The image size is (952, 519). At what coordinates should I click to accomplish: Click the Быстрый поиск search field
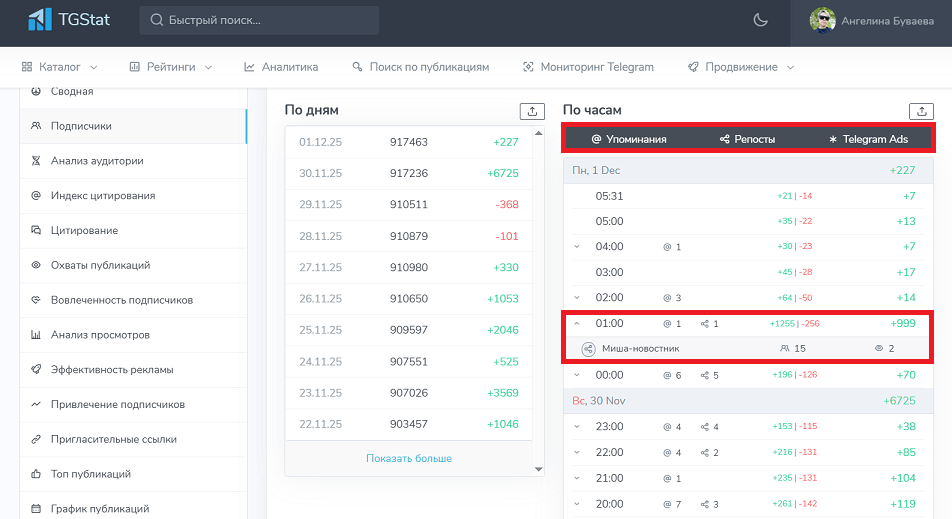(259, 20)
